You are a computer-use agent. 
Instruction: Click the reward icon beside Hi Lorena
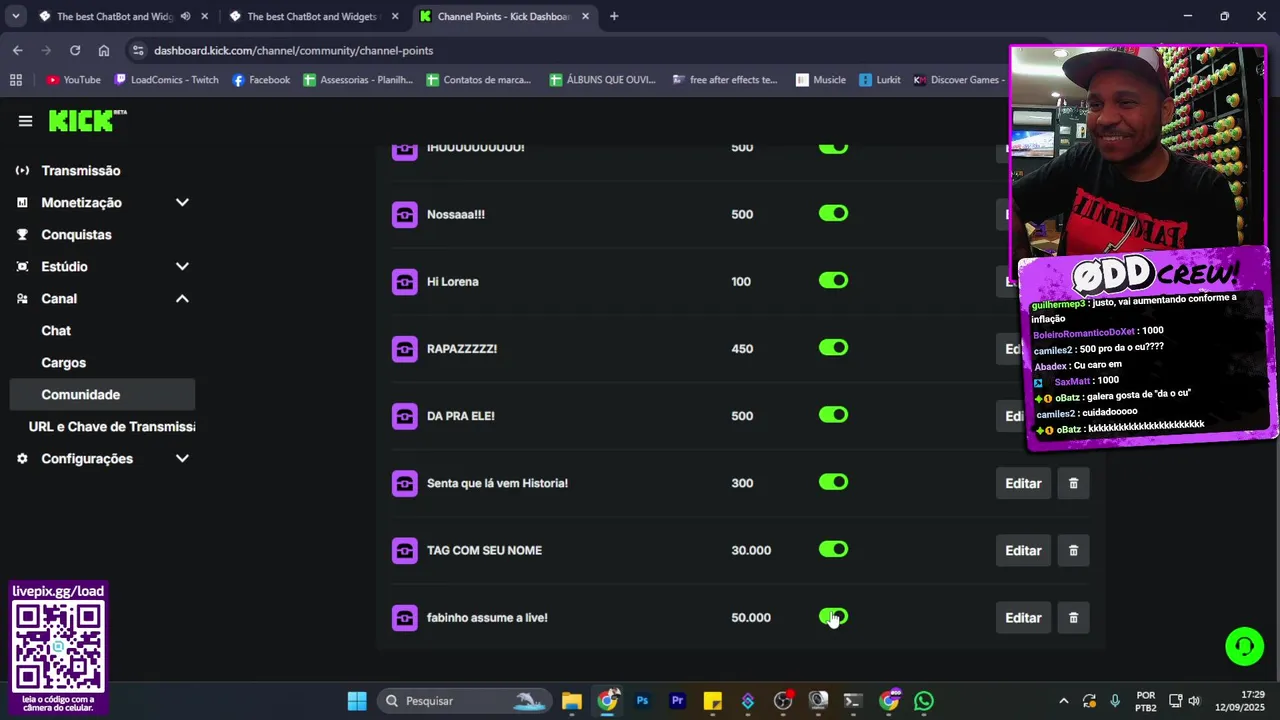404,281
